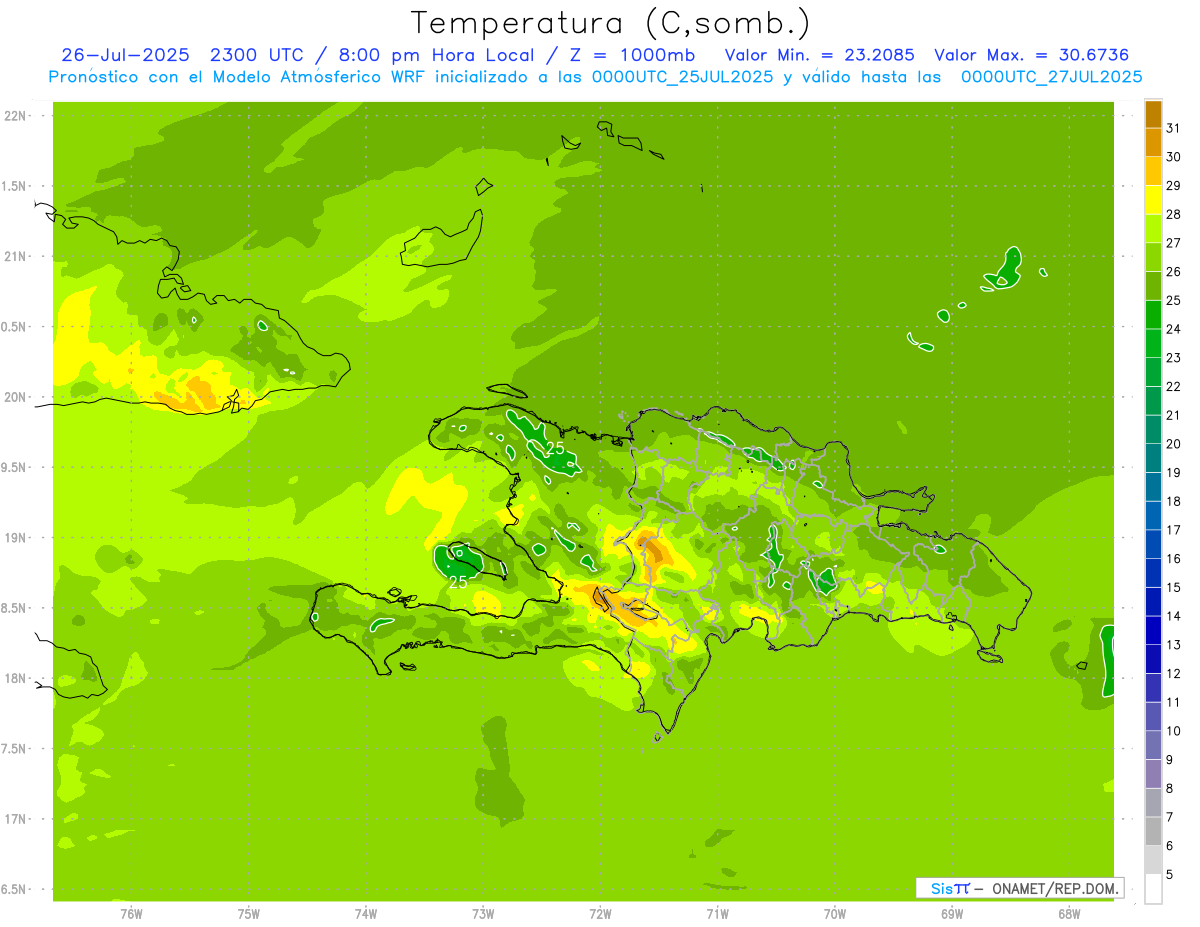Click colorbar value label "15"
The height and width of the screenshot is (927, 1200).
(1174, 587)
